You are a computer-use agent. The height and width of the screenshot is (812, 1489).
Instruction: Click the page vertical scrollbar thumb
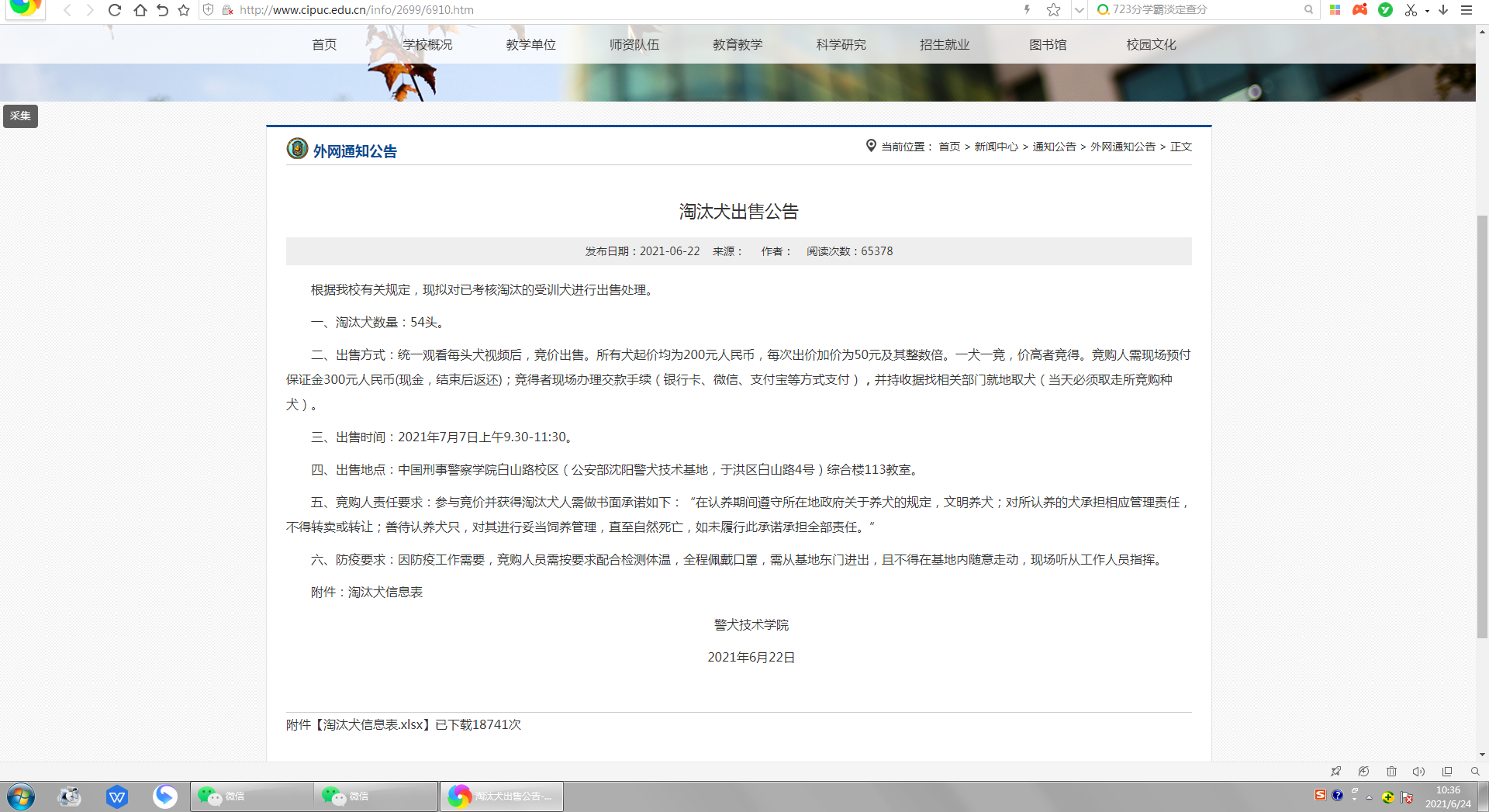1482,427
